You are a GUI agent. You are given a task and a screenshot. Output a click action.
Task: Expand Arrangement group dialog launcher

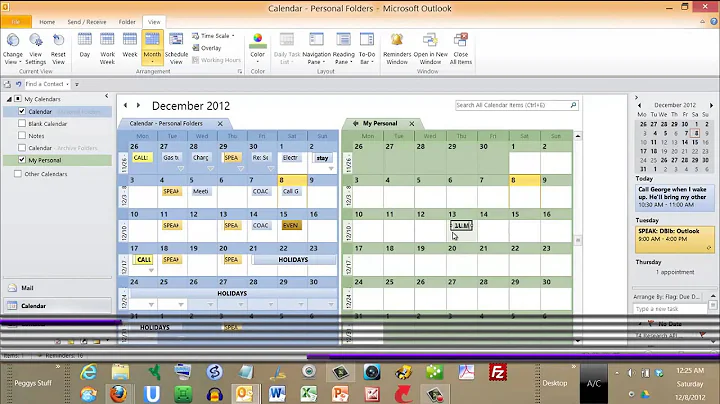240,72
